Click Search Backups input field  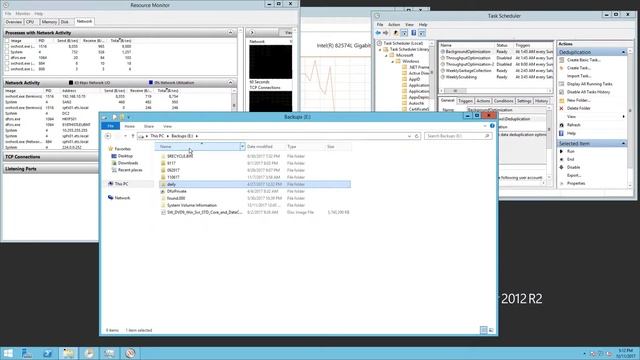pyautogui.click(x=457, y=136)
